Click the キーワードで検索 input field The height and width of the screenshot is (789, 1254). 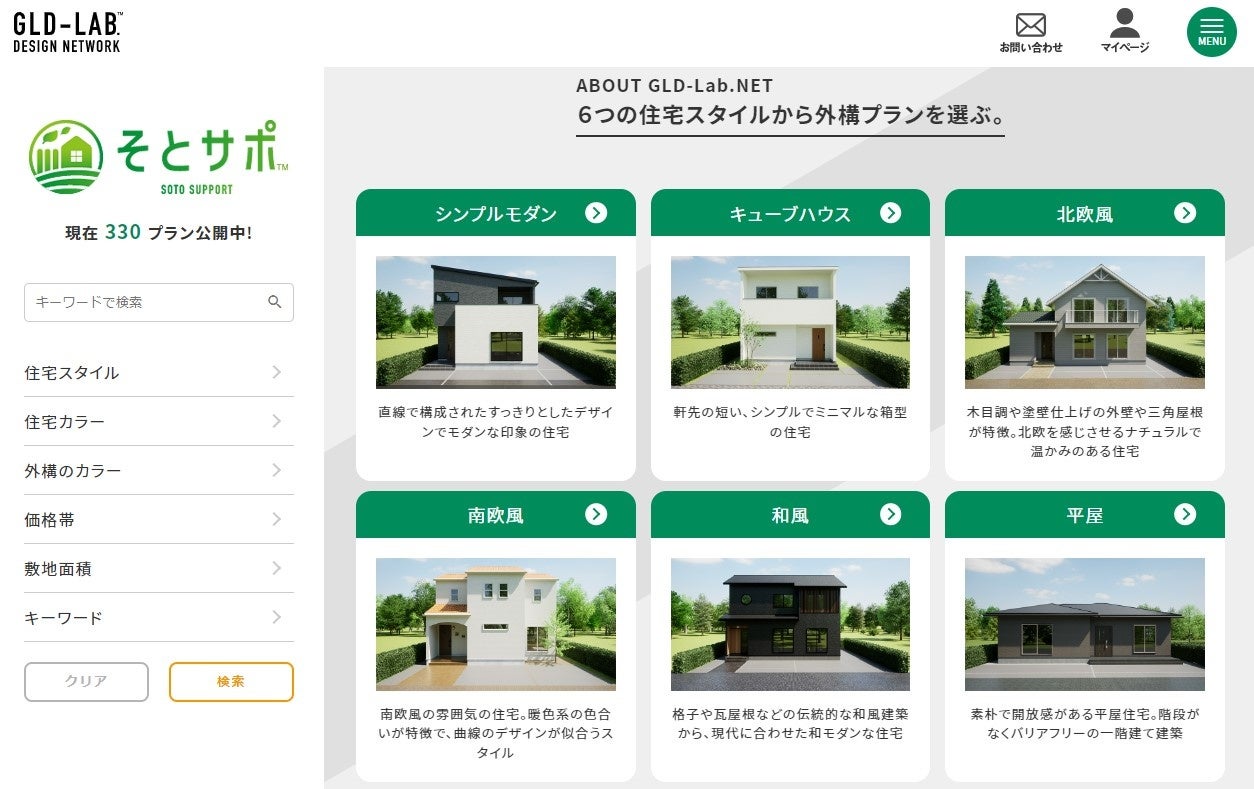[x=140, y=302]
